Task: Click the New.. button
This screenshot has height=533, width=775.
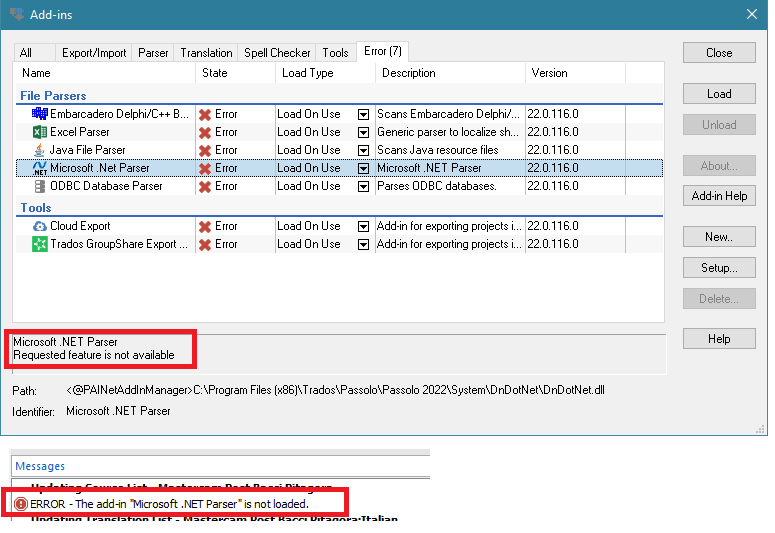Action: tap(719, 237)
